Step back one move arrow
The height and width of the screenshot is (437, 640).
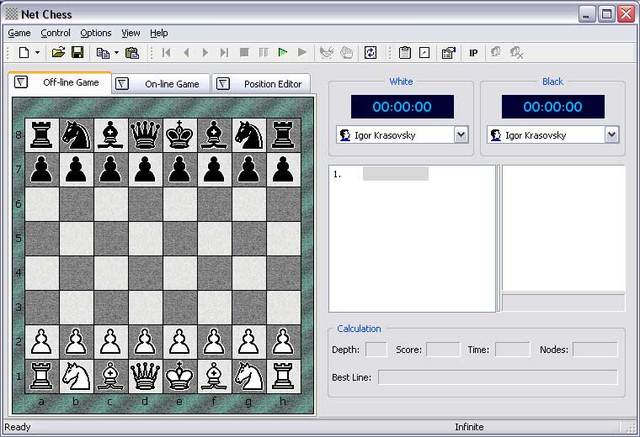[187, 53]
